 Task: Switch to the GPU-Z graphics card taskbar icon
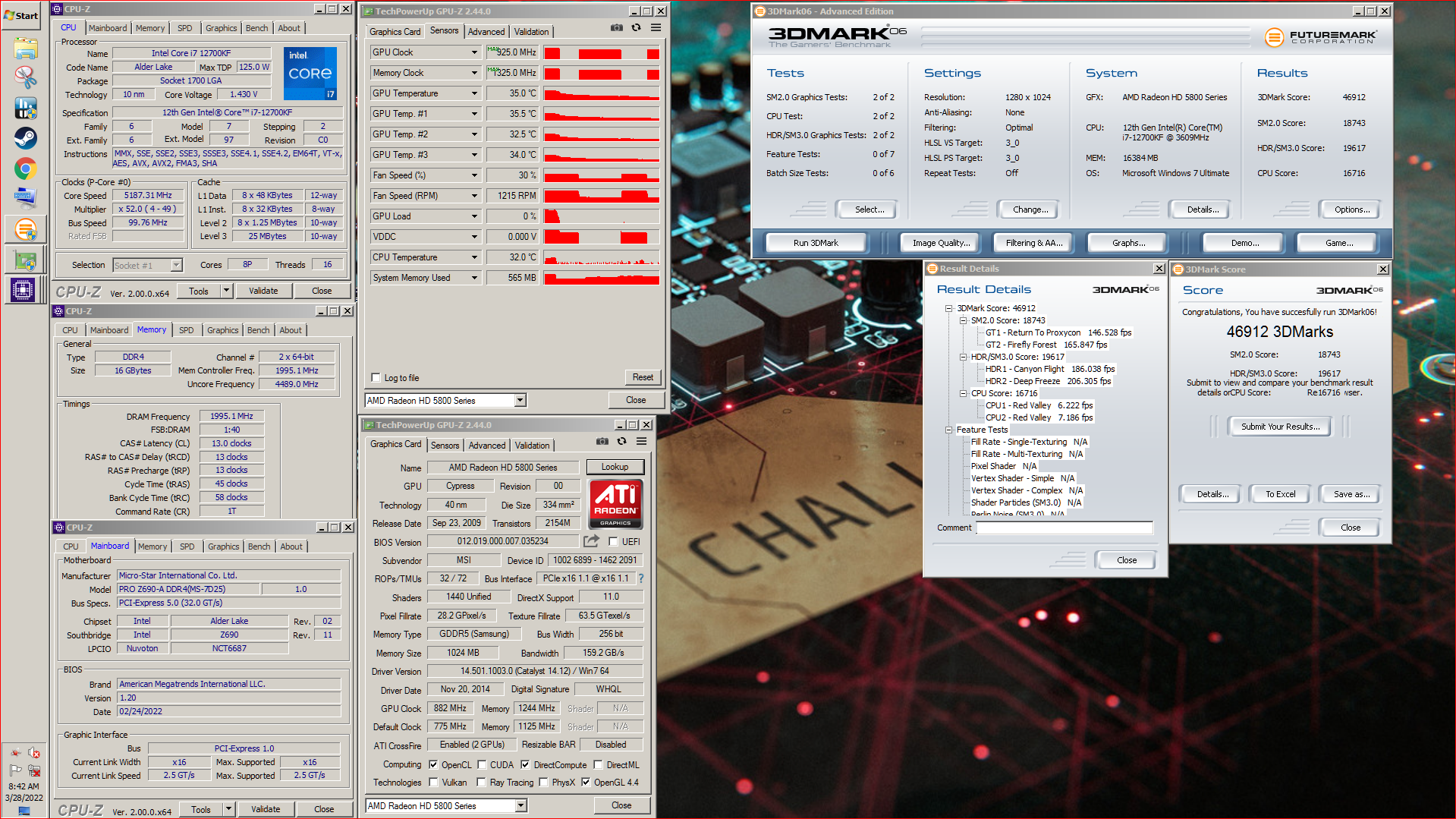coord(25,260)
